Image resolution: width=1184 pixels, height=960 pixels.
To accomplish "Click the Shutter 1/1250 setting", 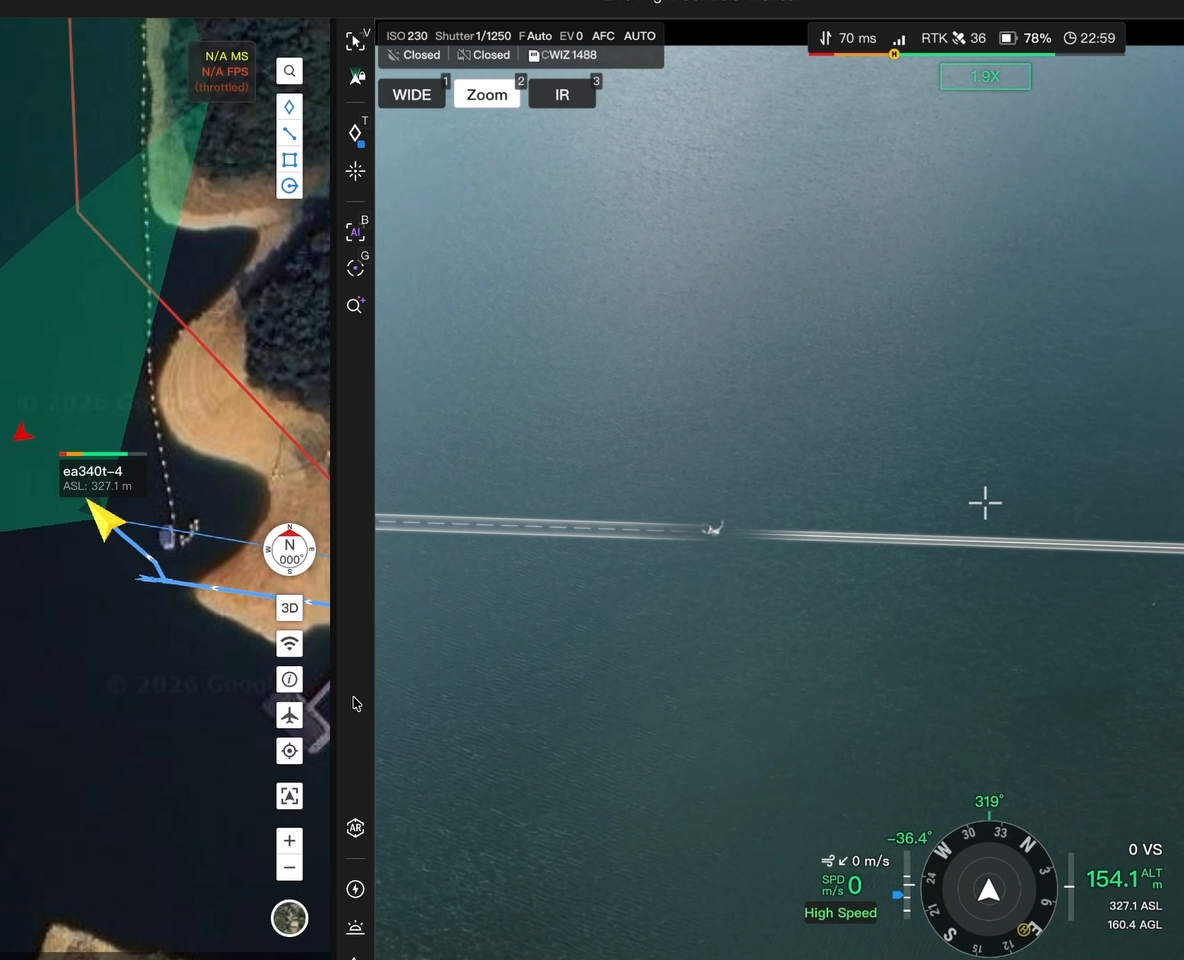I will [473, 36].
